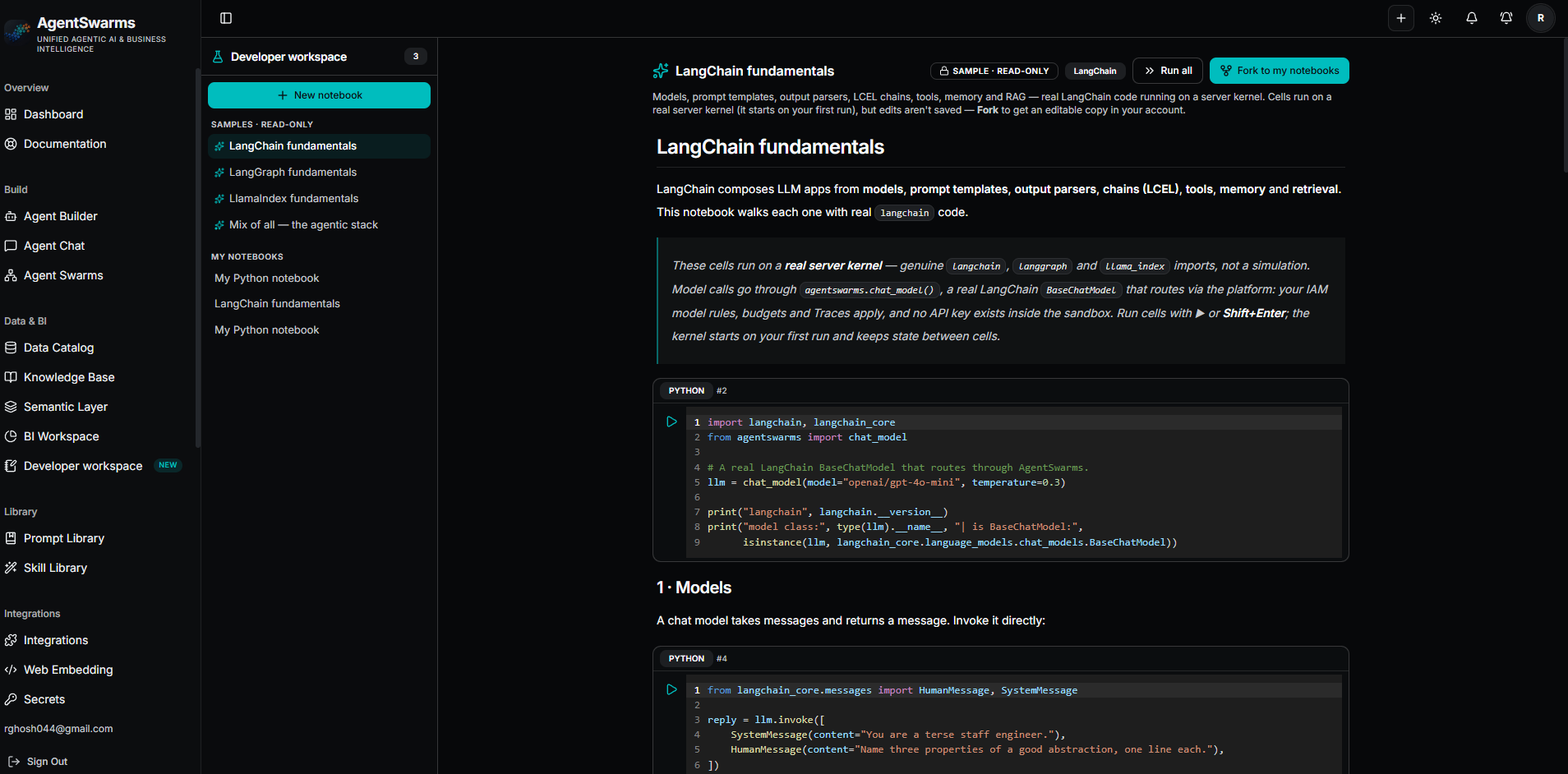Viewport: 1568px width, 774px height.
Task: Click the Data Catalog database icon
Action: pos(11,348)
